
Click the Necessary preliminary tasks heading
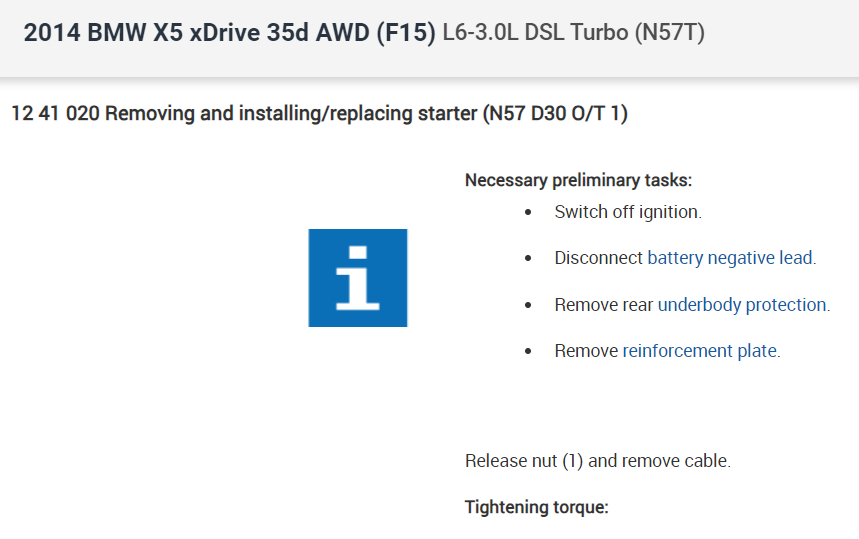578,180
